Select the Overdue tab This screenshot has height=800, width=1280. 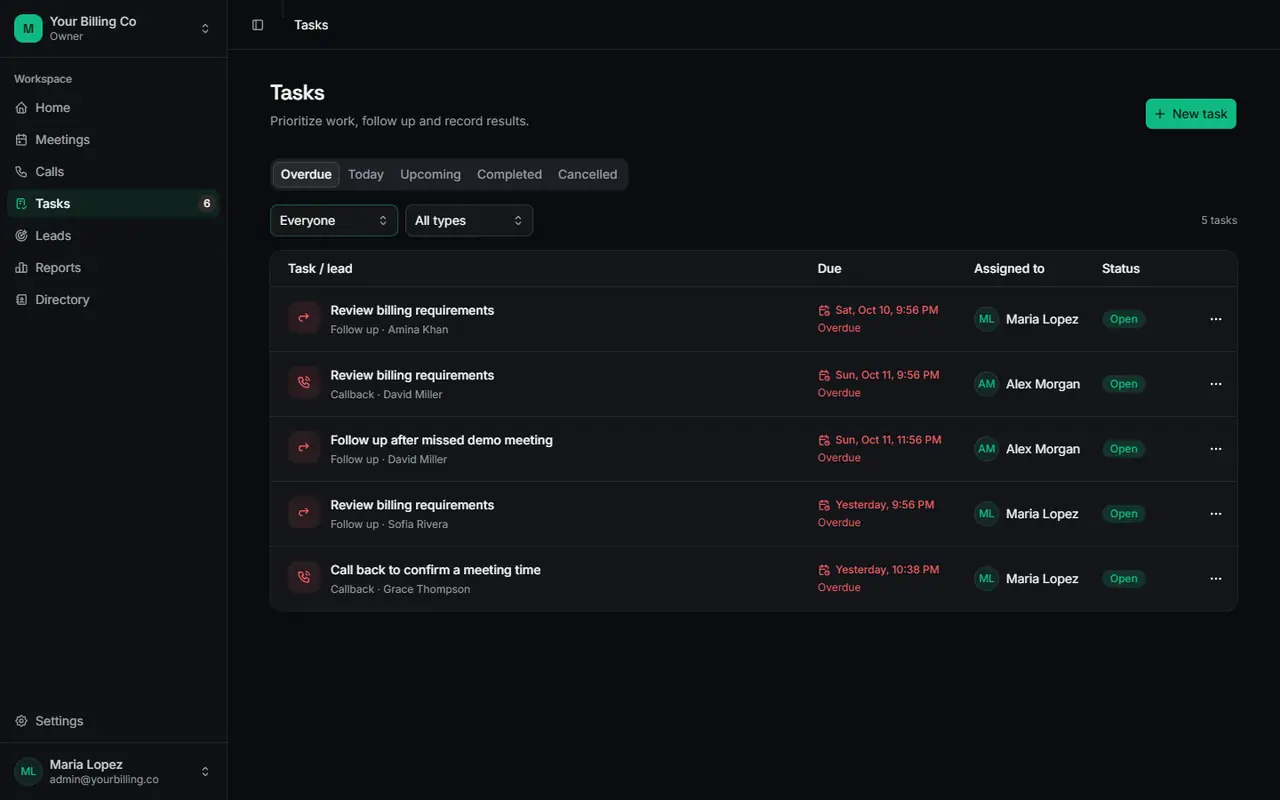click(306, 174)
